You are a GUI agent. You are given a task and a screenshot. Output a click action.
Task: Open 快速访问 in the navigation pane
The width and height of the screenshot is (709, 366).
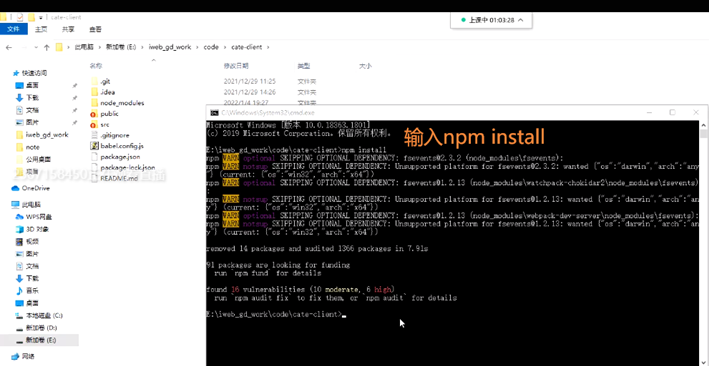pyautogui.click(x=34, y=73)
